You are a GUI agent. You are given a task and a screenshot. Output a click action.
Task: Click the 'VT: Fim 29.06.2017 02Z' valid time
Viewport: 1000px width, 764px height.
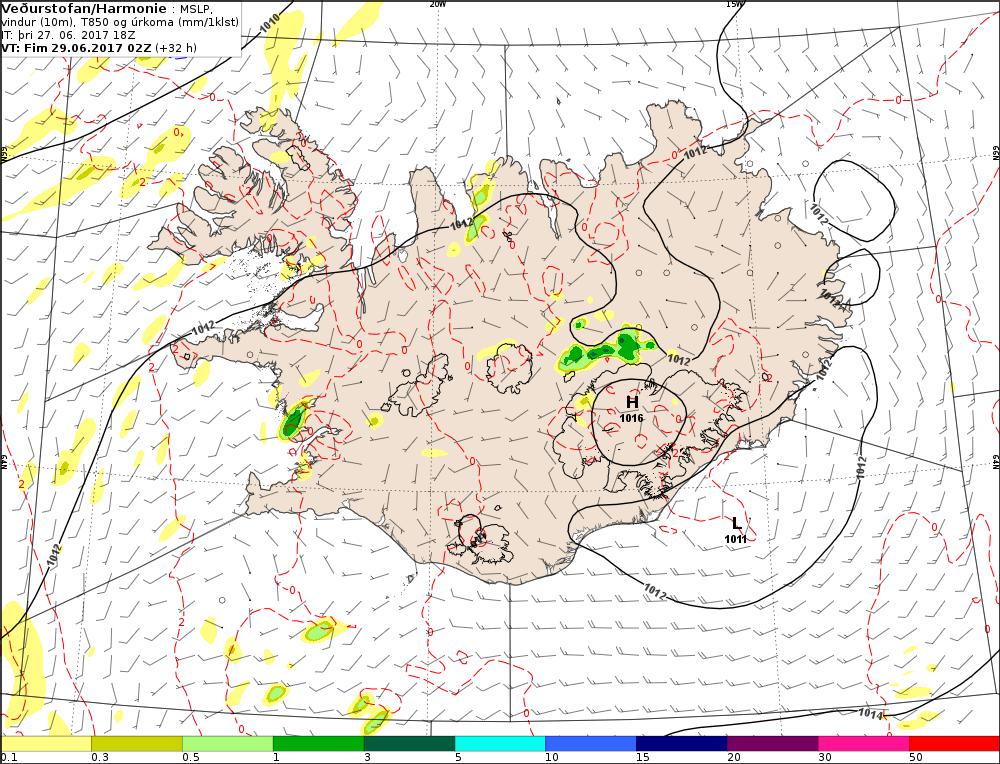(x=75, y=48)
